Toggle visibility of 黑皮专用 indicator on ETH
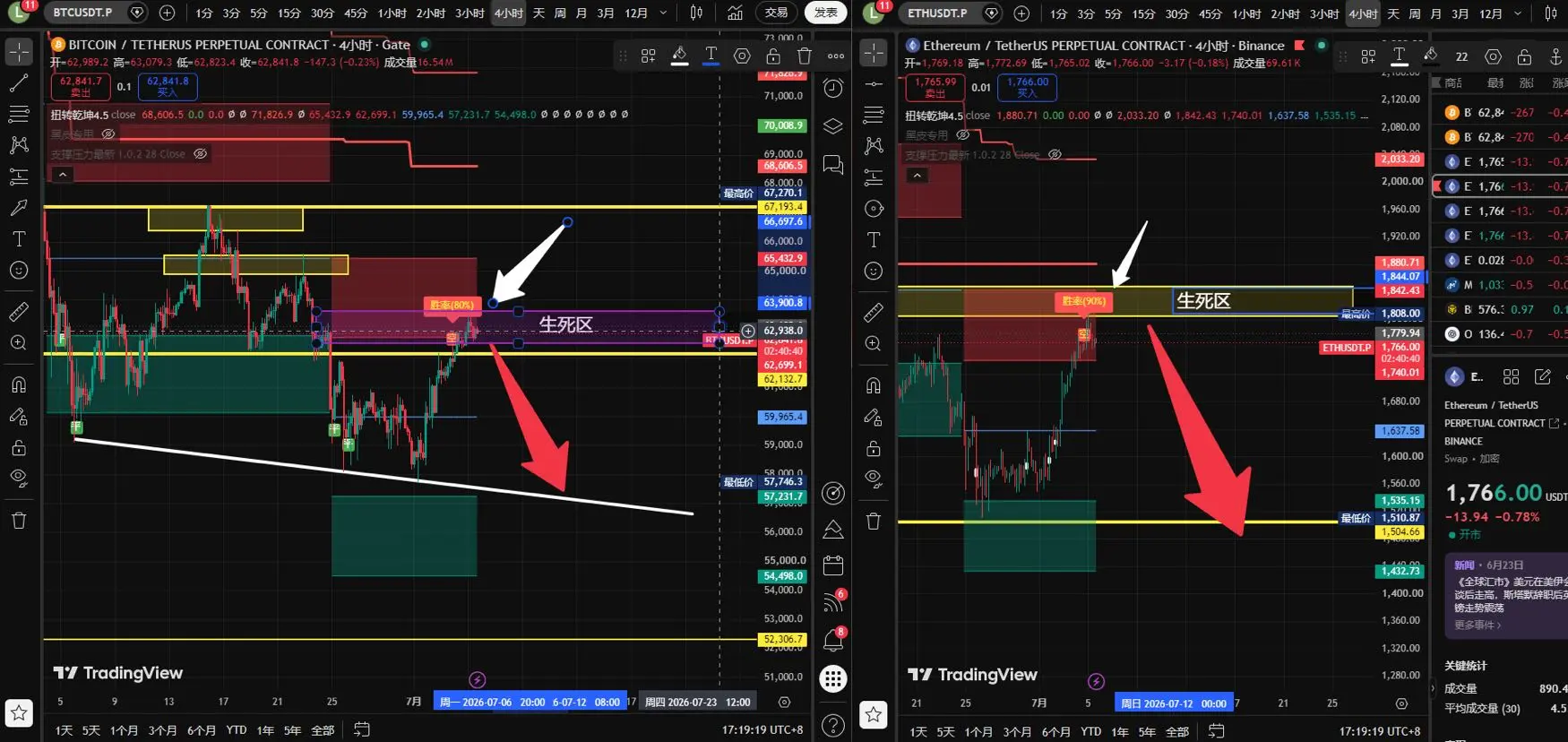1568x742 pixels. pos(963,134)
